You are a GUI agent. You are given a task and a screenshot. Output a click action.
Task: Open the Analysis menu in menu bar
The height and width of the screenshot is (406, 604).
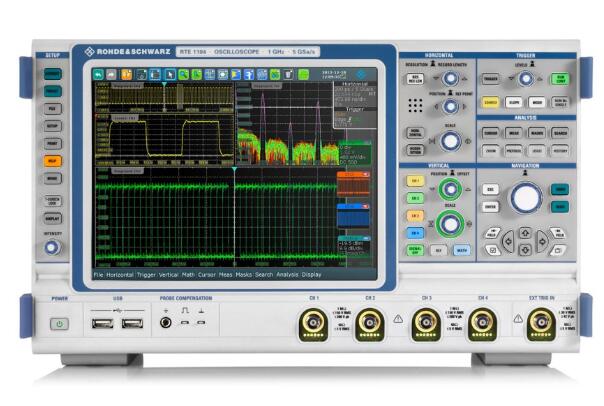click(287, 273)
